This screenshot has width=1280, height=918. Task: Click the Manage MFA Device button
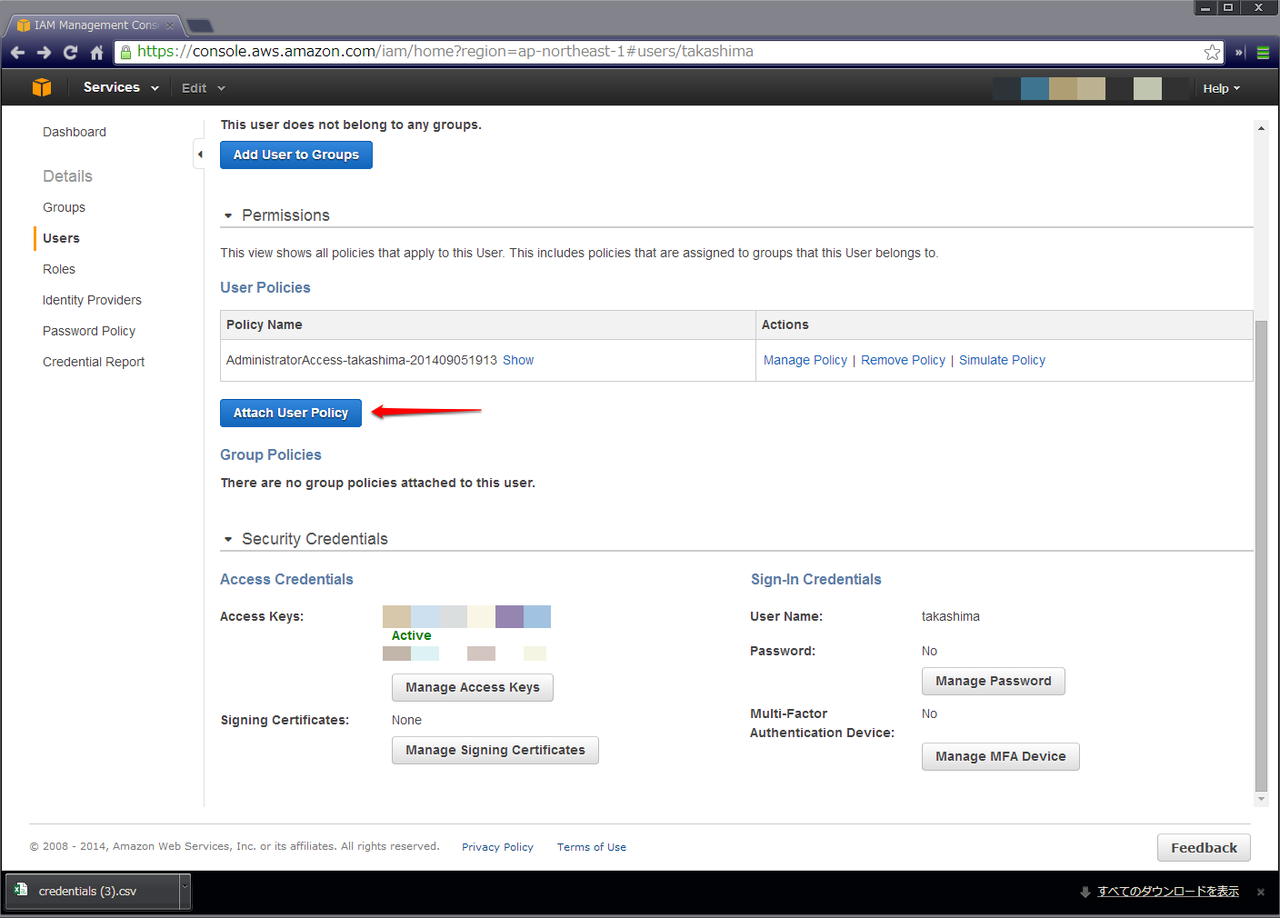(x=1000, y=756)
